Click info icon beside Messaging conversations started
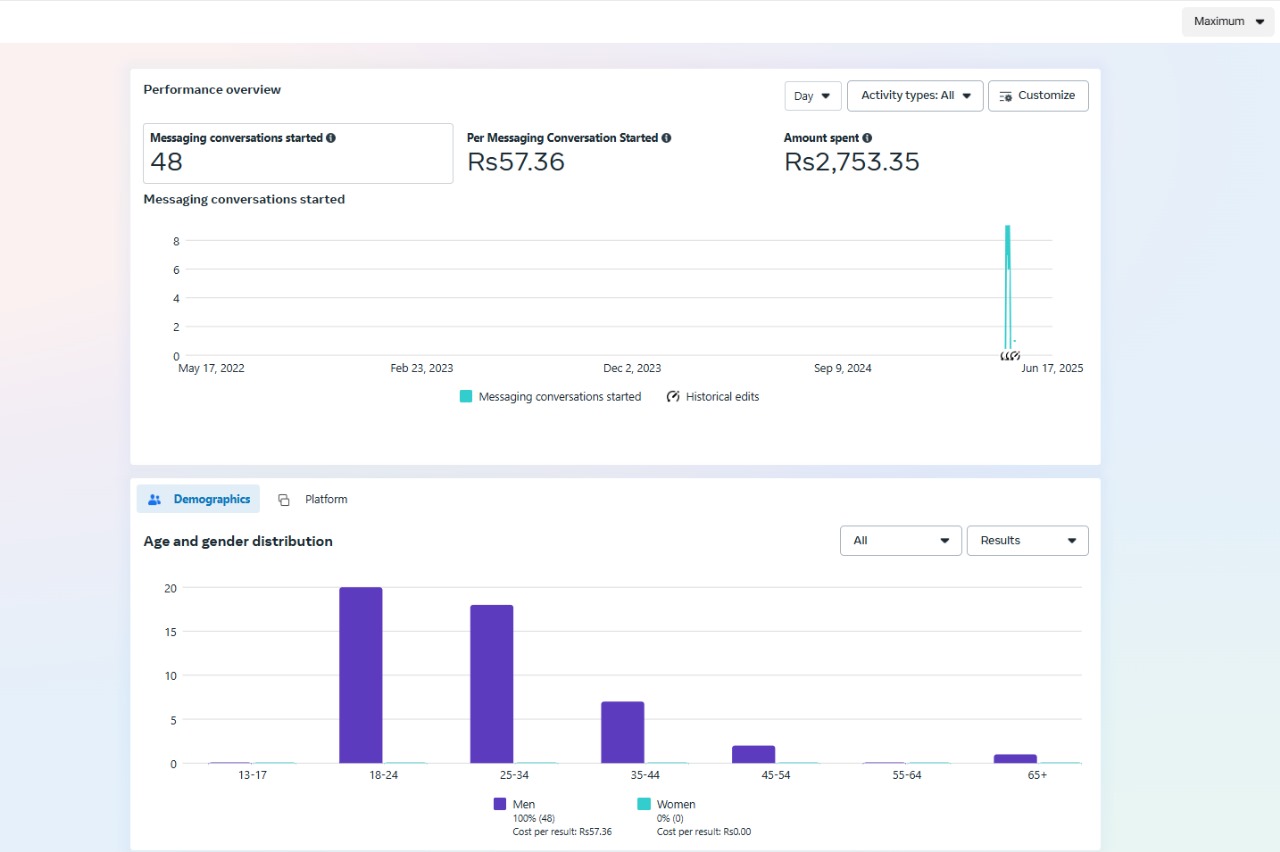This screenshot has height=852, width=1280. tap(331, 138)
